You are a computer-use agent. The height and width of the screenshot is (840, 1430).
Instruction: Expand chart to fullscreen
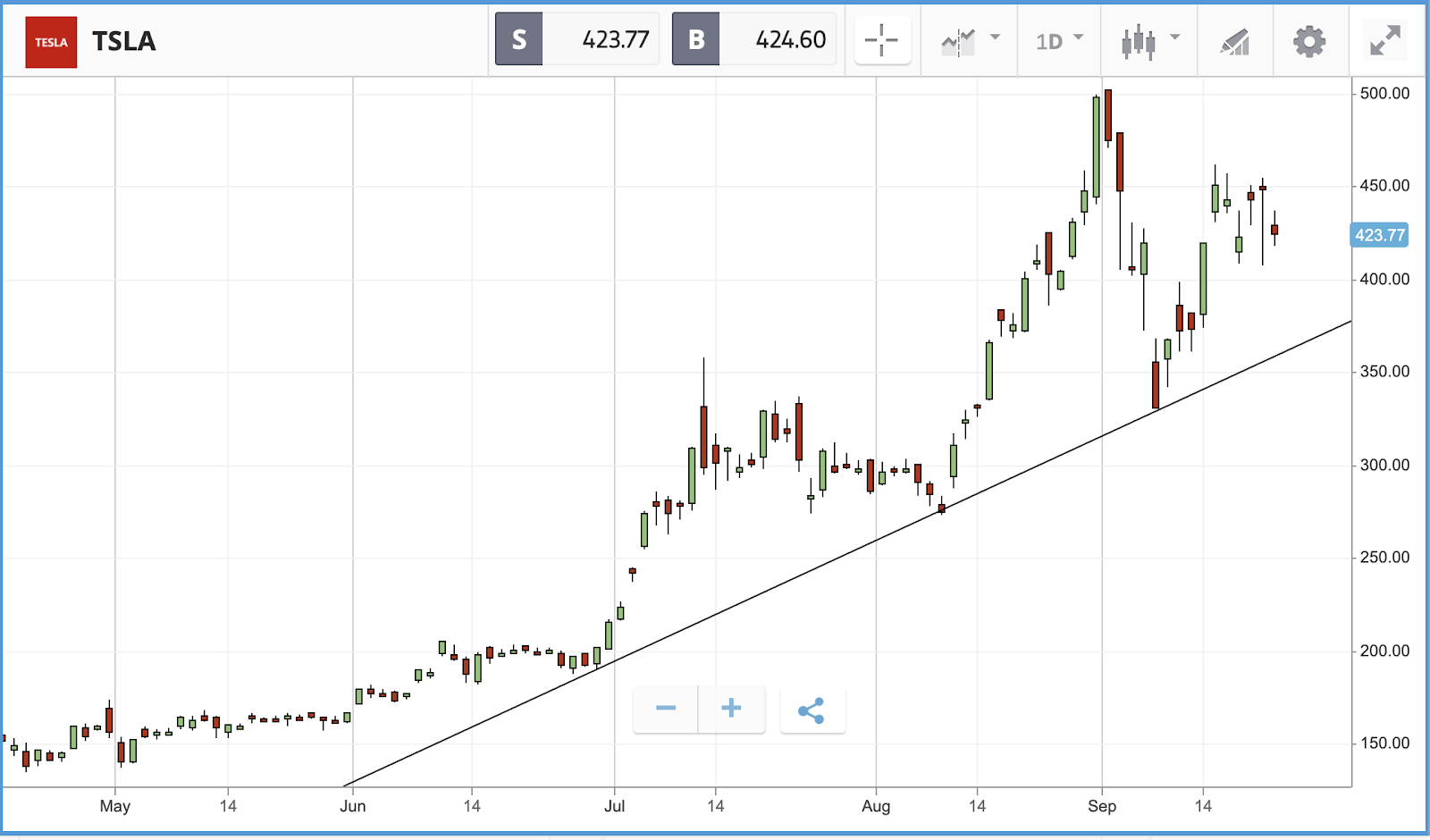pyautogui.click(x=1385, y=40)
